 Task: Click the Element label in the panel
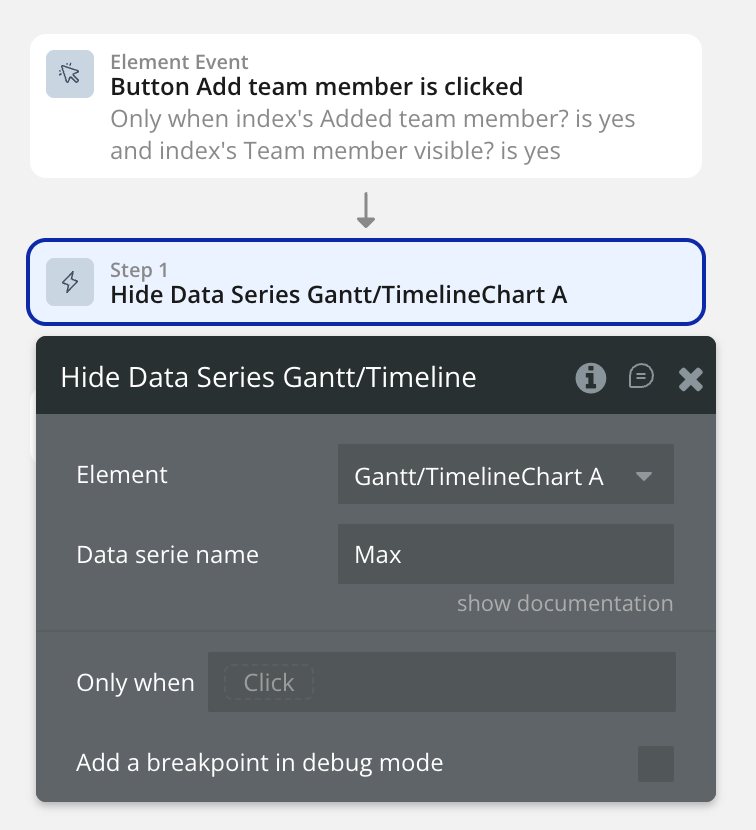click(x=122, y=475)
